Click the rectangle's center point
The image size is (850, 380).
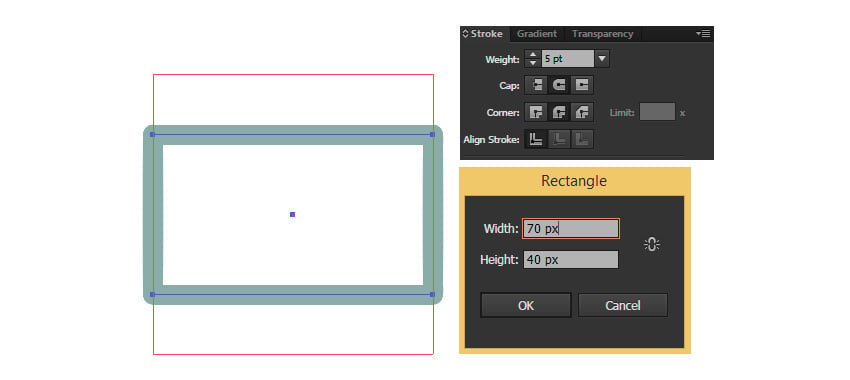[x=292, y=215]
